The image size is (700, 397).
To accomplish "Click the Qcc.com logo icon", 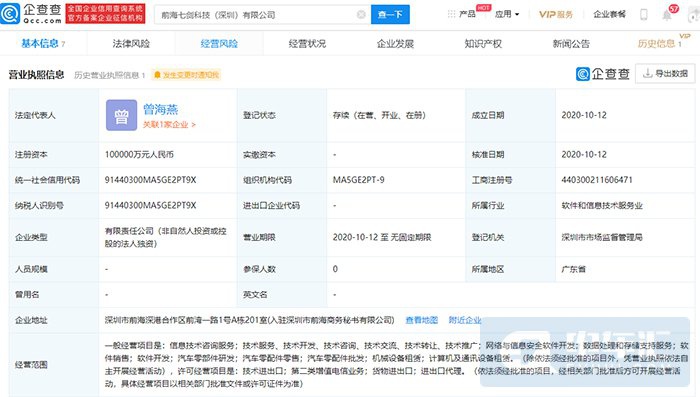I will tap(10, 14).
